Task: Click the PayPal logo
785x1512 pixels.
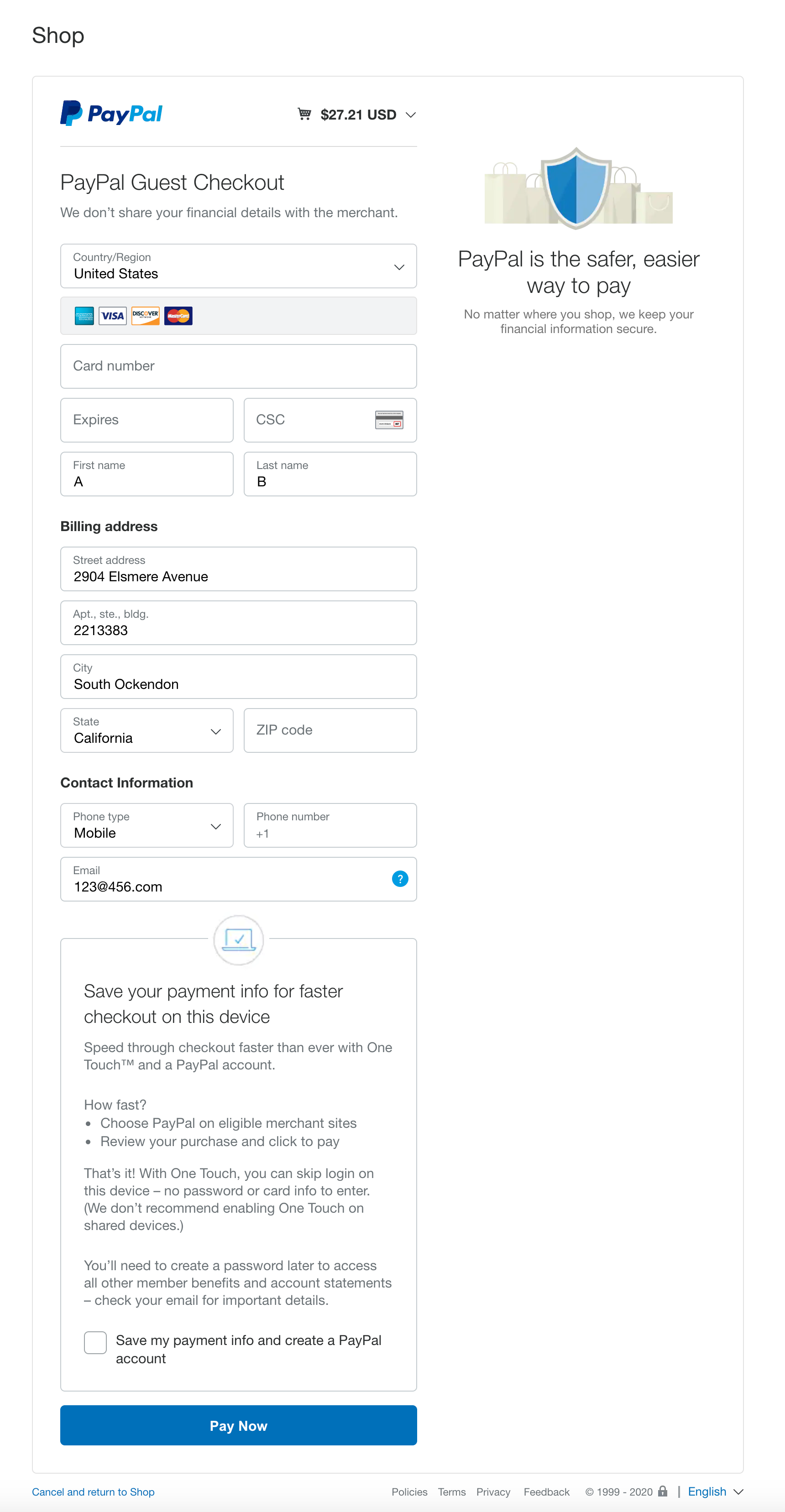Action: coord(111,113)
